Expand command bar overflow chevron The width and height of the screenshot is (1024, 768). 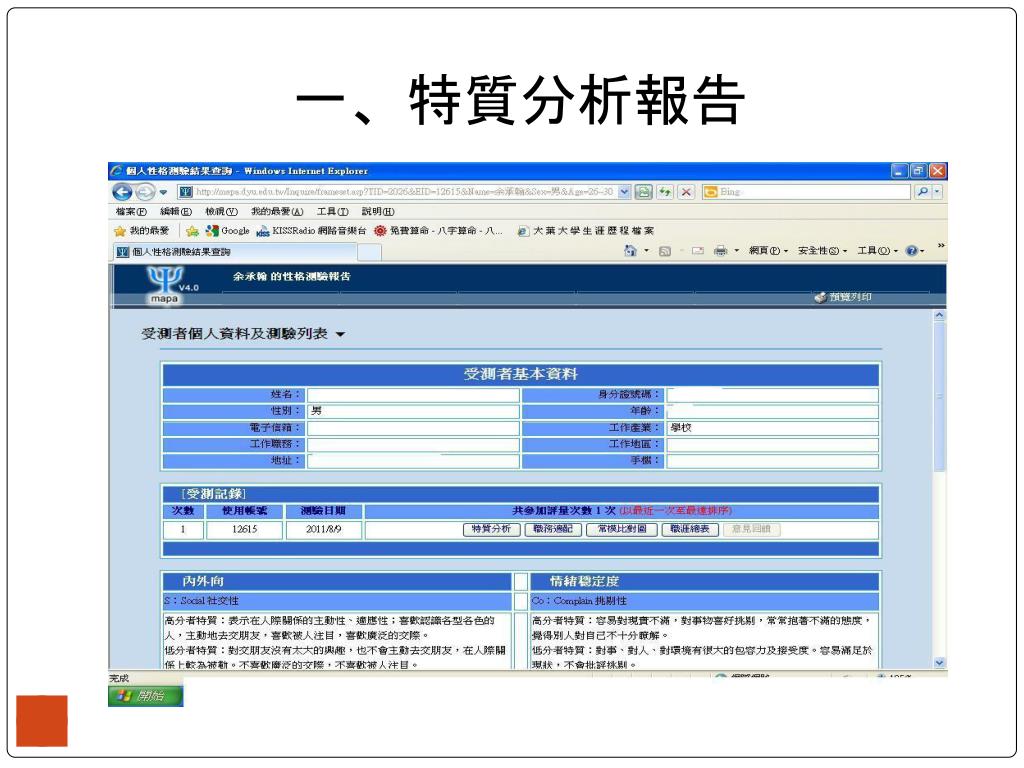(x=941, y=246)
